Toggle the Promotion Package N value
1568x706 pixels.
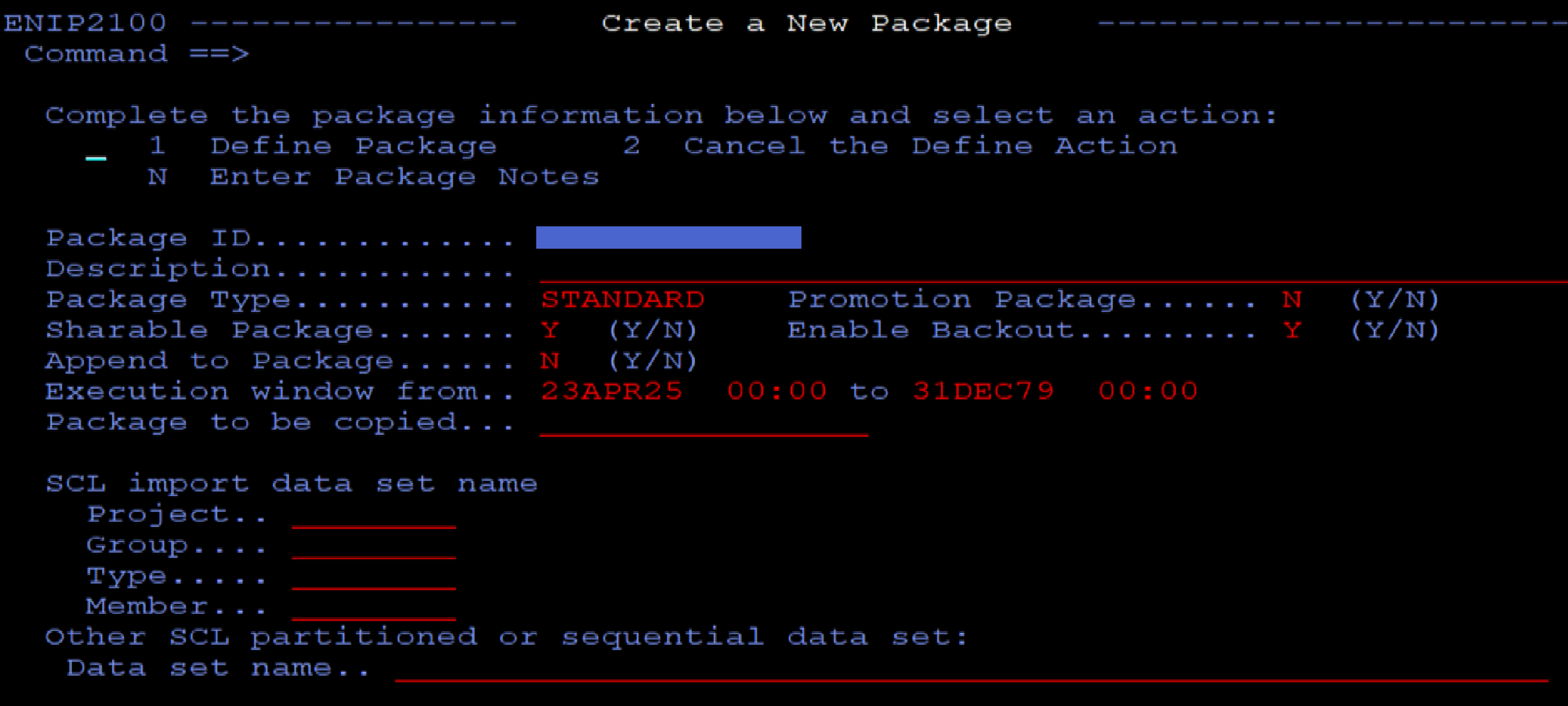click(1292, 300)
